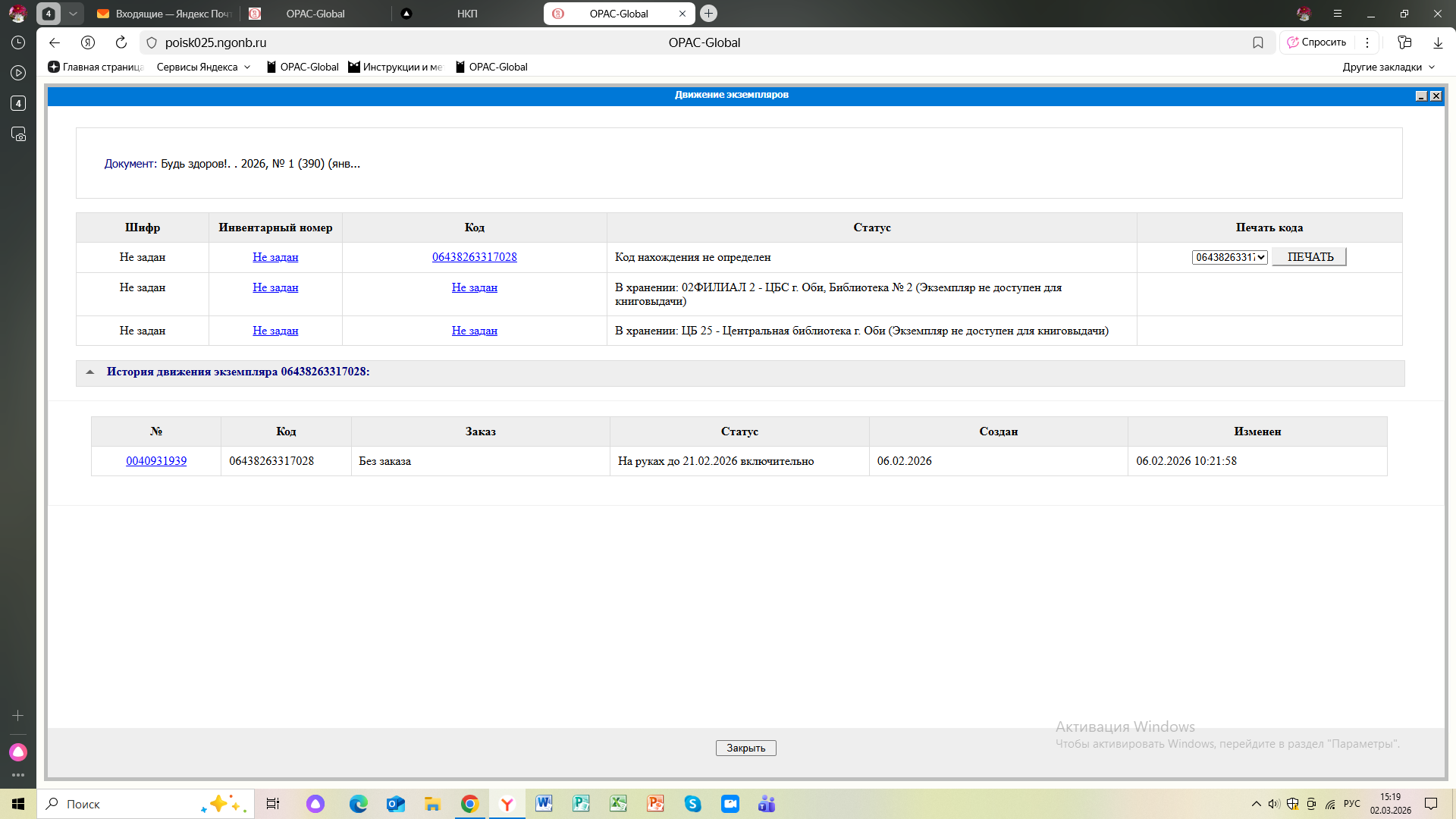The width and height of the screenshot is (1456, 819).
Task: Click the Закрыть button
Action: 745,748
